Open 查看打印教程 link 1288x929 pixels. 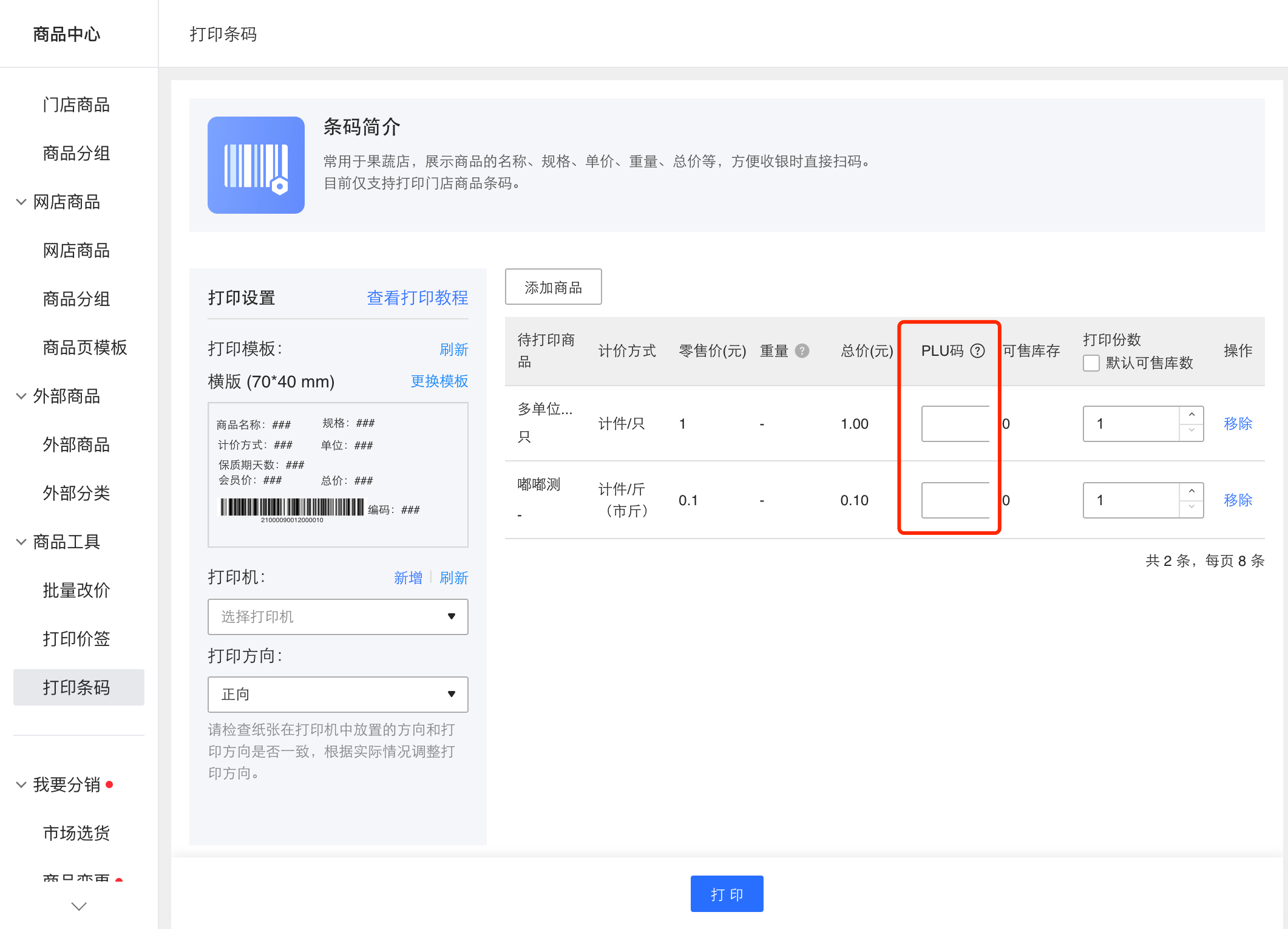click(417, 298)
